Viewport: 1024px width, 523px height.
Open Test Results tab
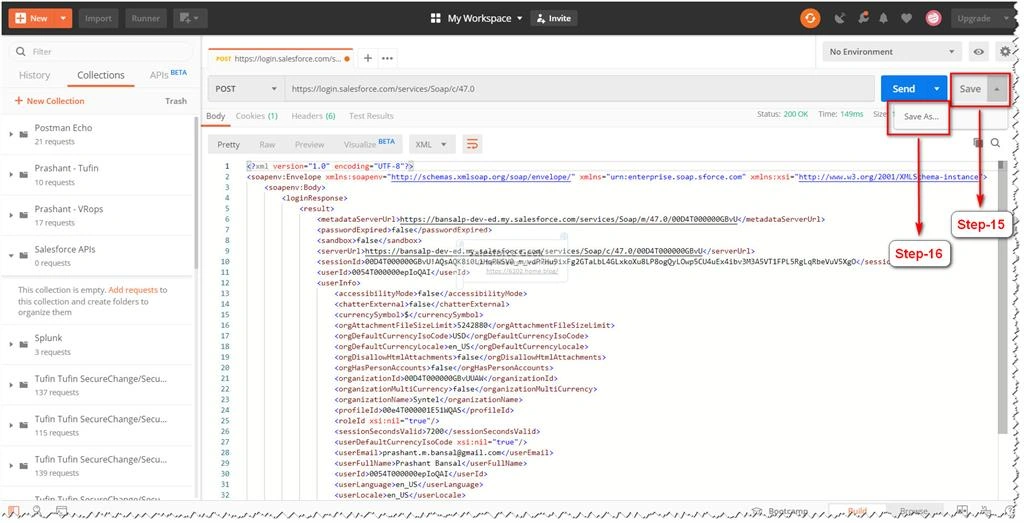coord(371,116)
